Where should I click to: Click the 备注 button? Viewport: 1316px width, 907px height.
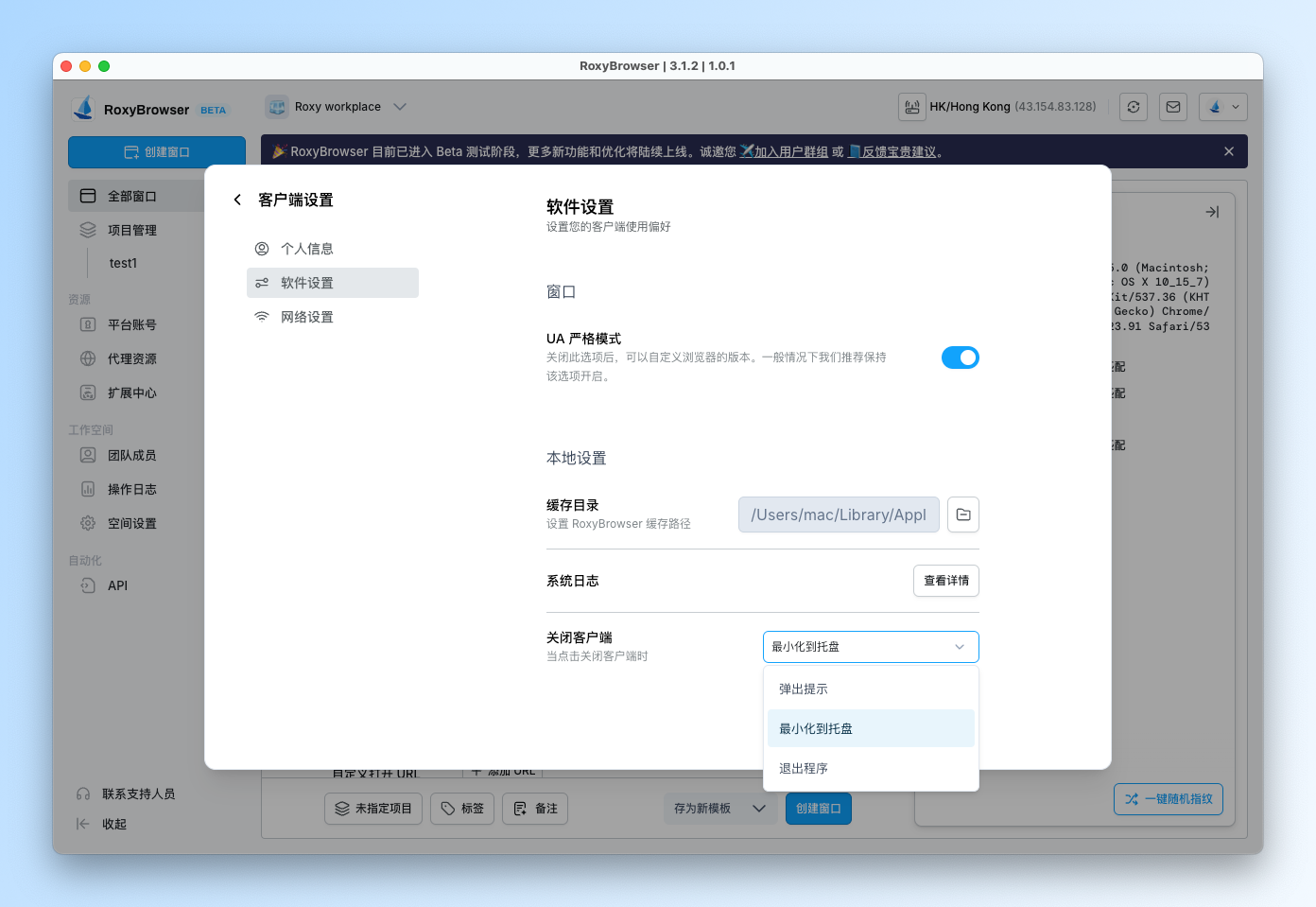pos(535,809)
